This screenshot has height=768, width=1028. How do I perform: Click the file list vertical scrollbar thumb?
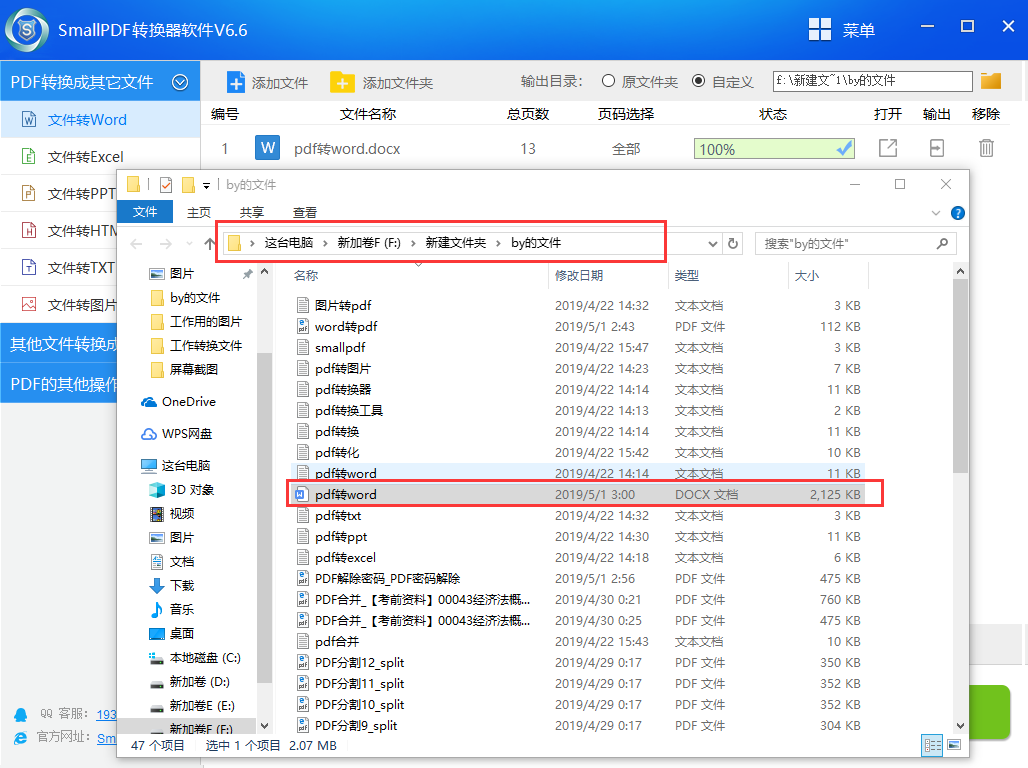[960, 376]
